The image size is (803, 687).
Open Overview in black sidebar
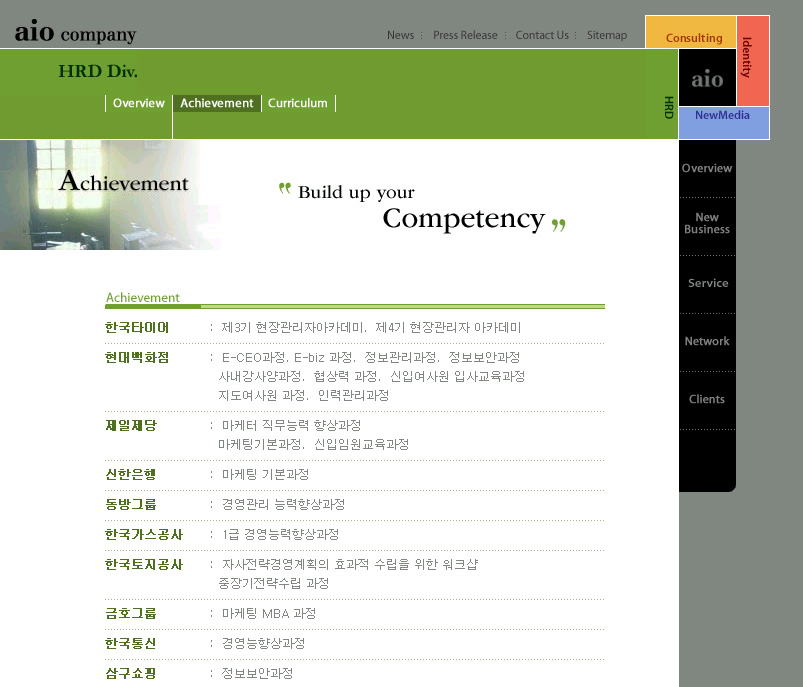(x=707, y=168)
